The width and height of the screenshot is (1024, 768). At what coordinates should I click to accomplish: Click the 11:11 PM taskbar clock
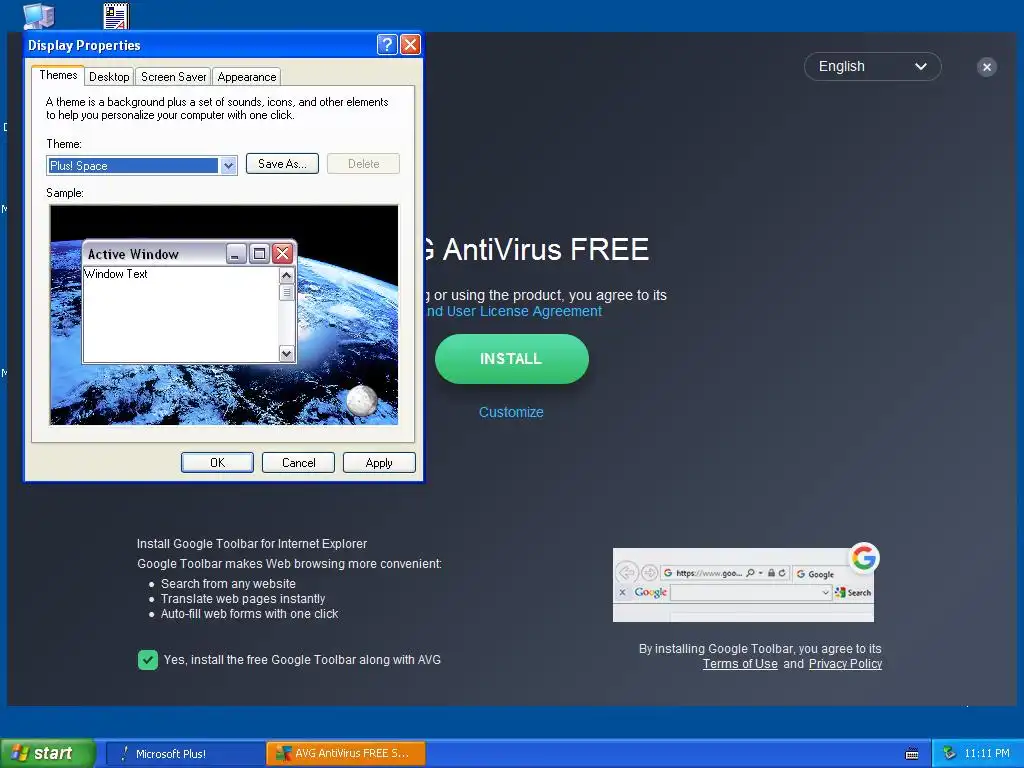coord(987,753)
